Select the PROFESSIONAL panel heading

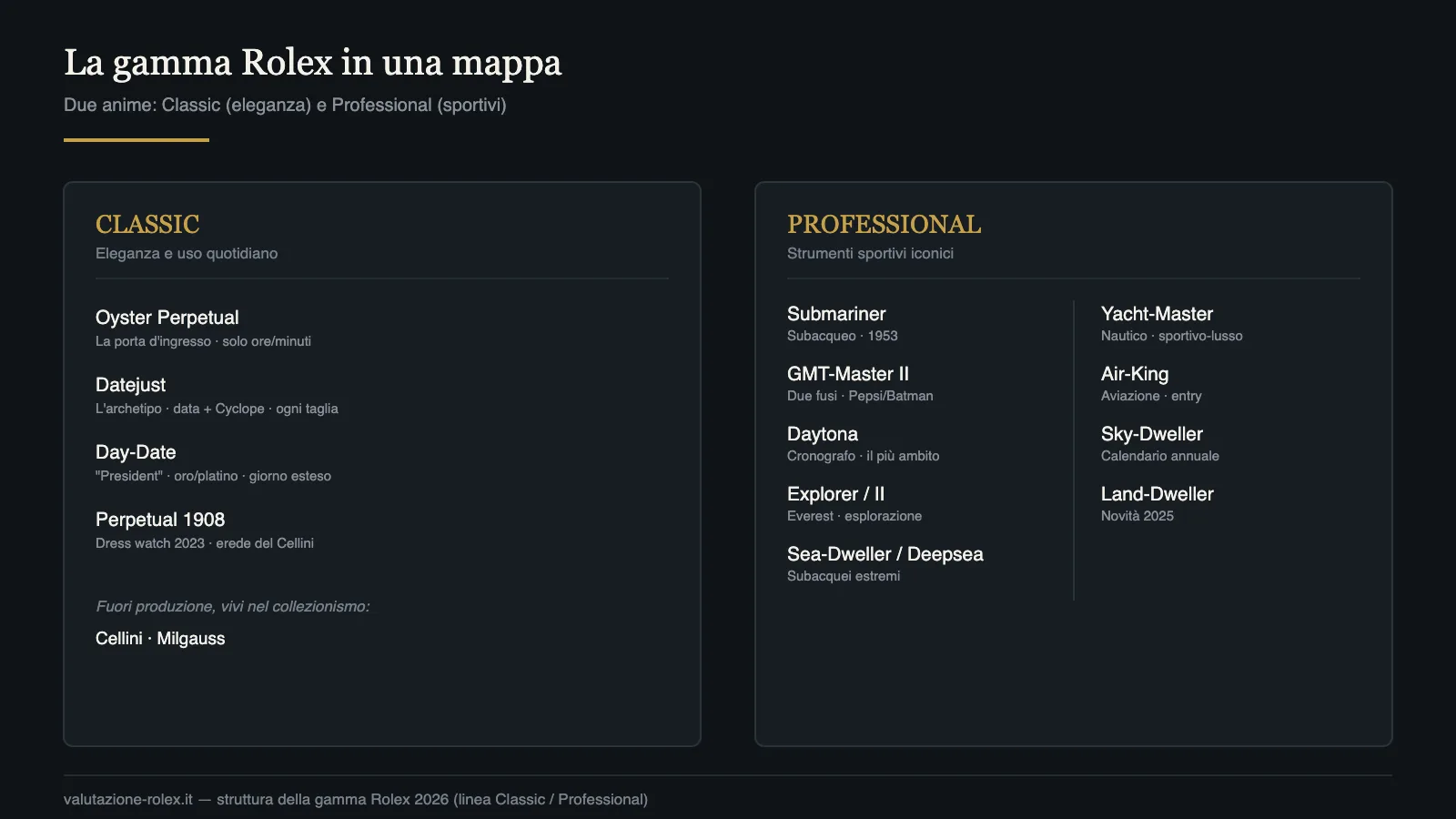coord(884,224)
